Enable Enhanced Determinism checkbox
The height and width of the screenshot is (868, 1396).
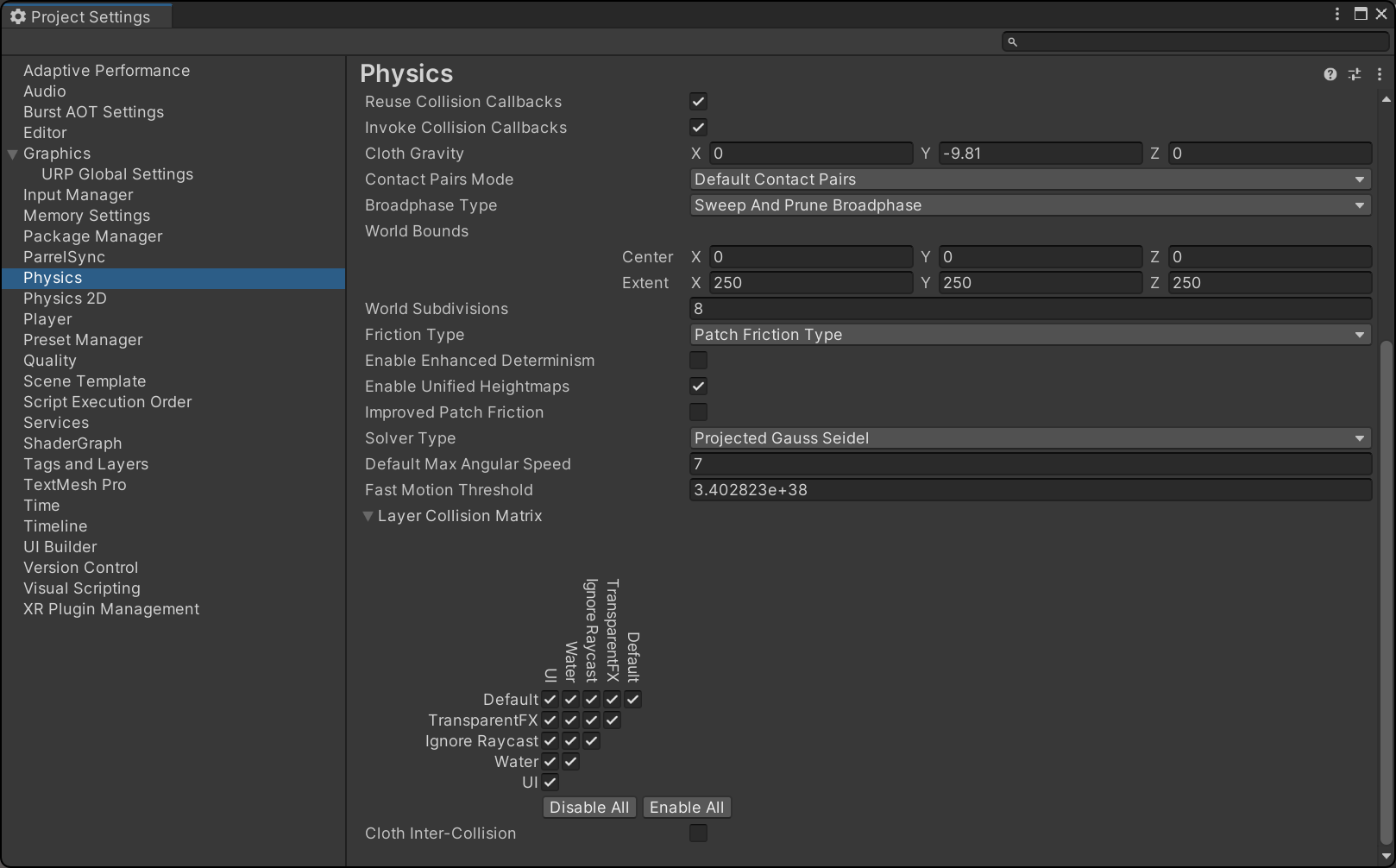pyautogui.click(x=699, y=361)
